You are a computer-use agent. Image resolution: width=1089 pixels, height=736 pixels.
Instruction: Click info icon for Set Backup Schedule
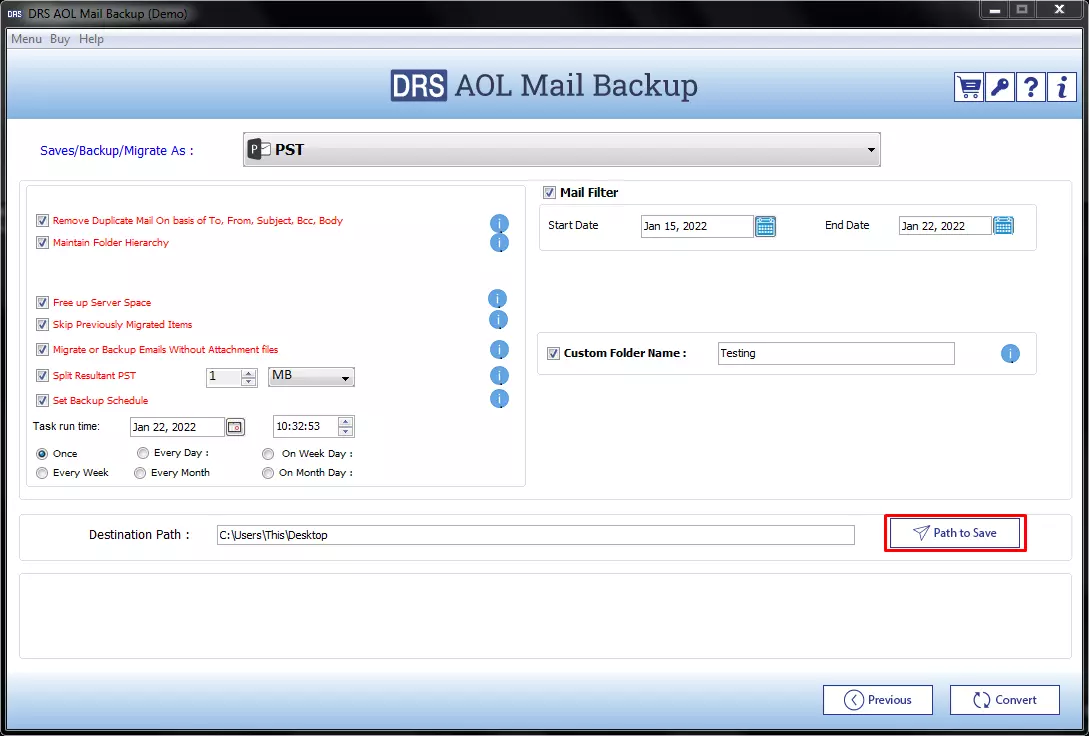click(499, 399)
